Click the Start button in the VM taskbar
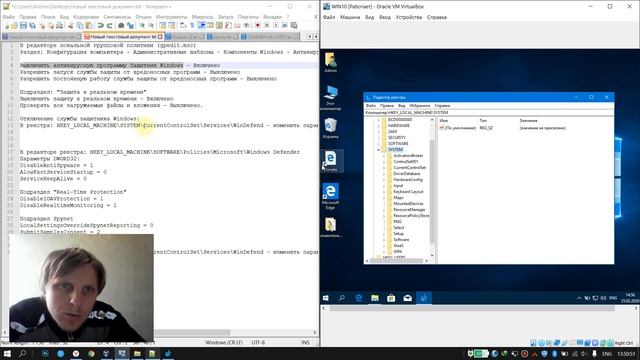This screenshot has width=640, height=360. (326, 298)
